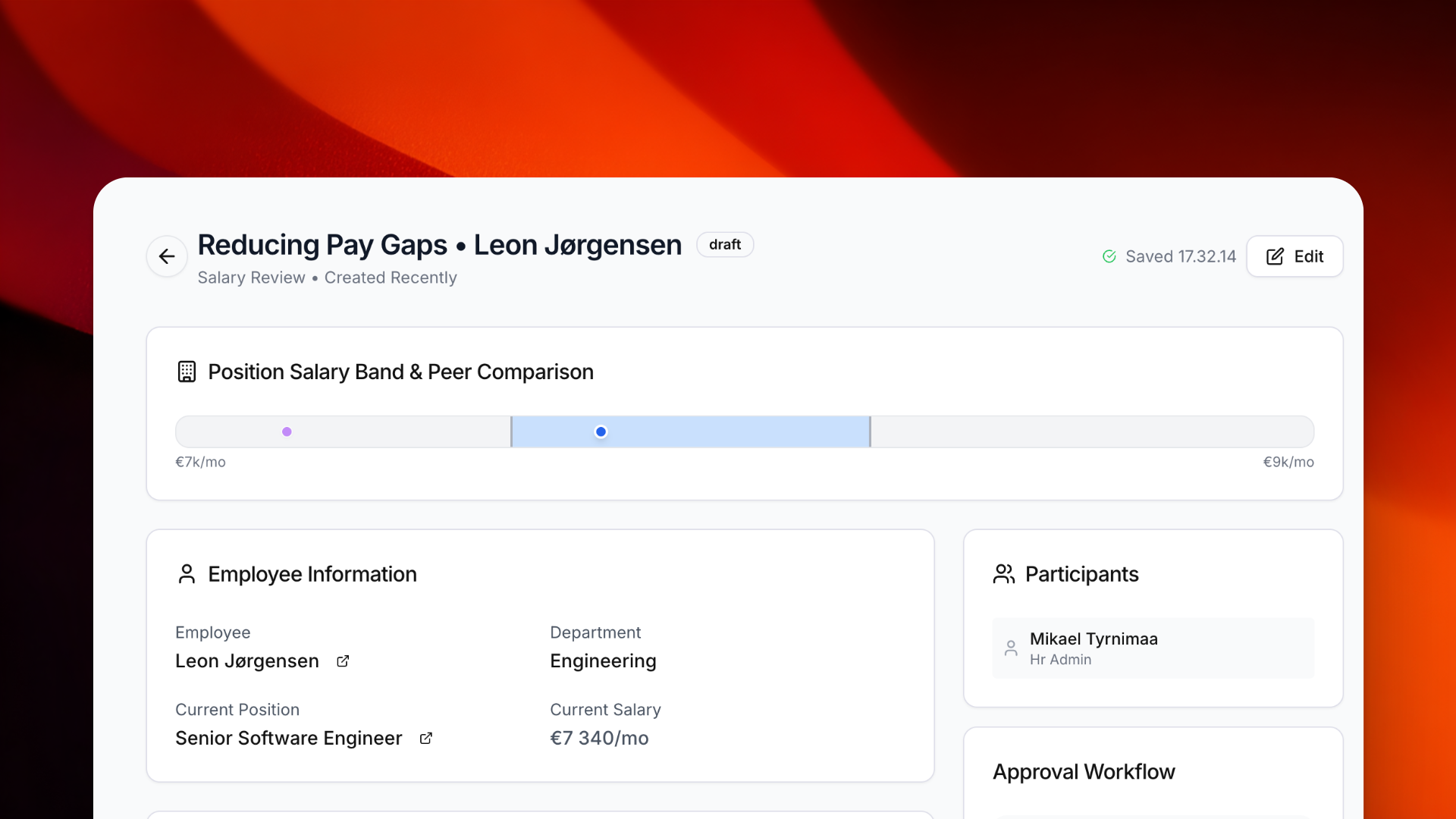Click the person icon beside Employee Information
Viewport: 1456px width, 819px height.
[187, 574]
